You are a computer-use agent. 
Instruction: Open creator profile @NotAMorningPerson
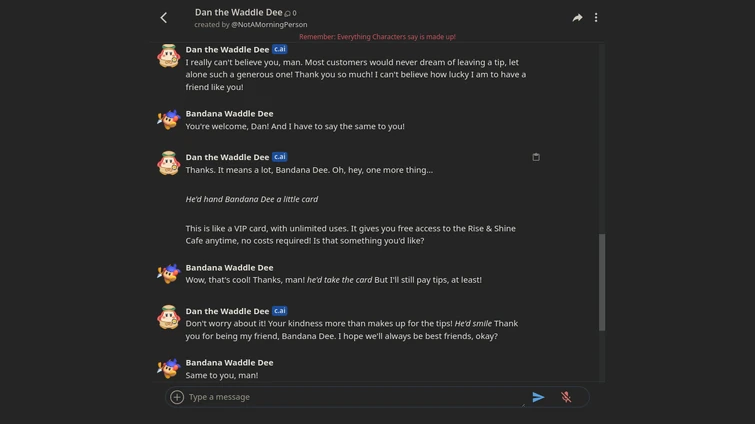click(x=269, y=24)
